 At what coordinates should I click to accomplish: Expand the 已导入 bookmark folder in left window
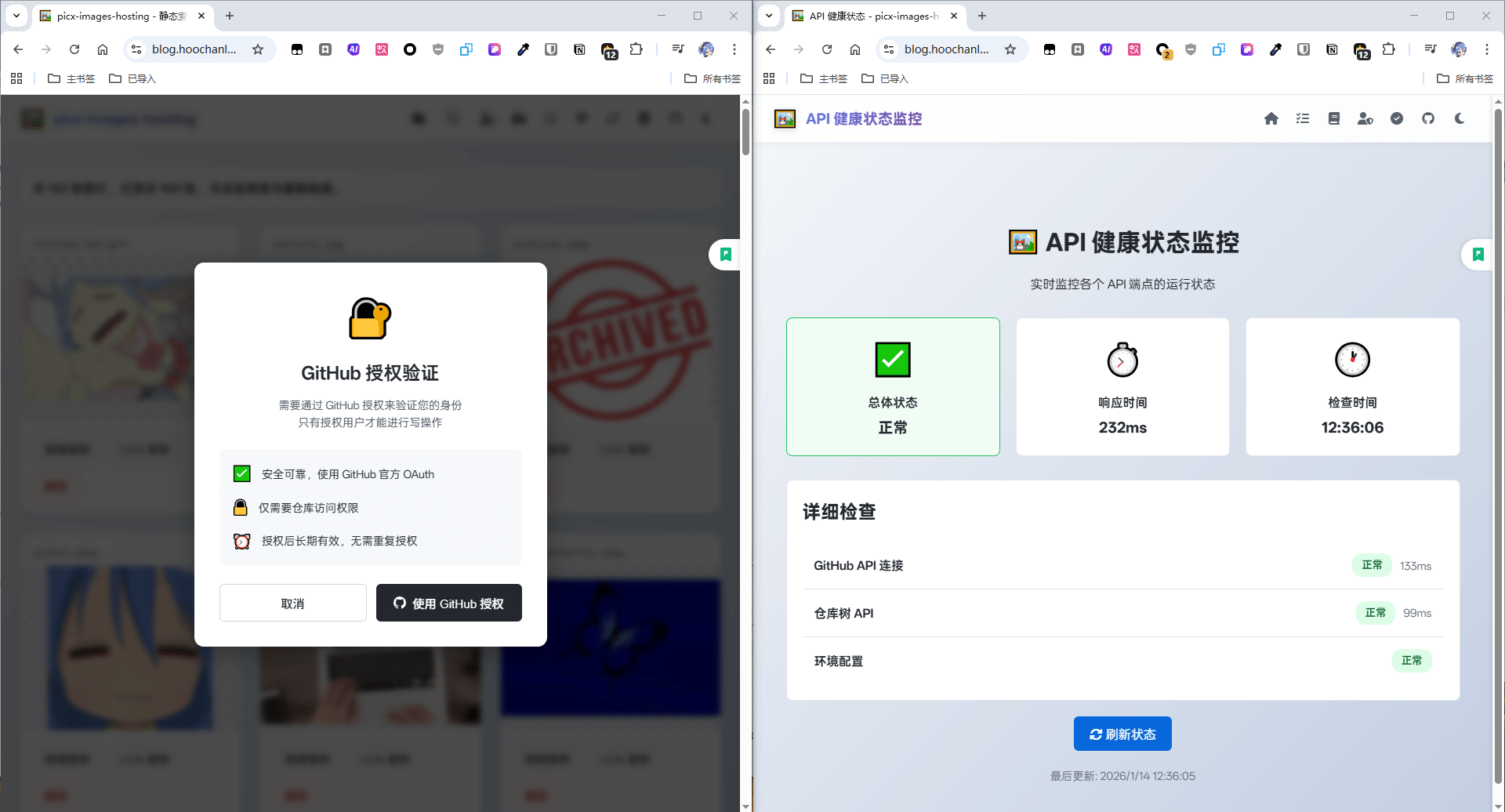point(132,78)
